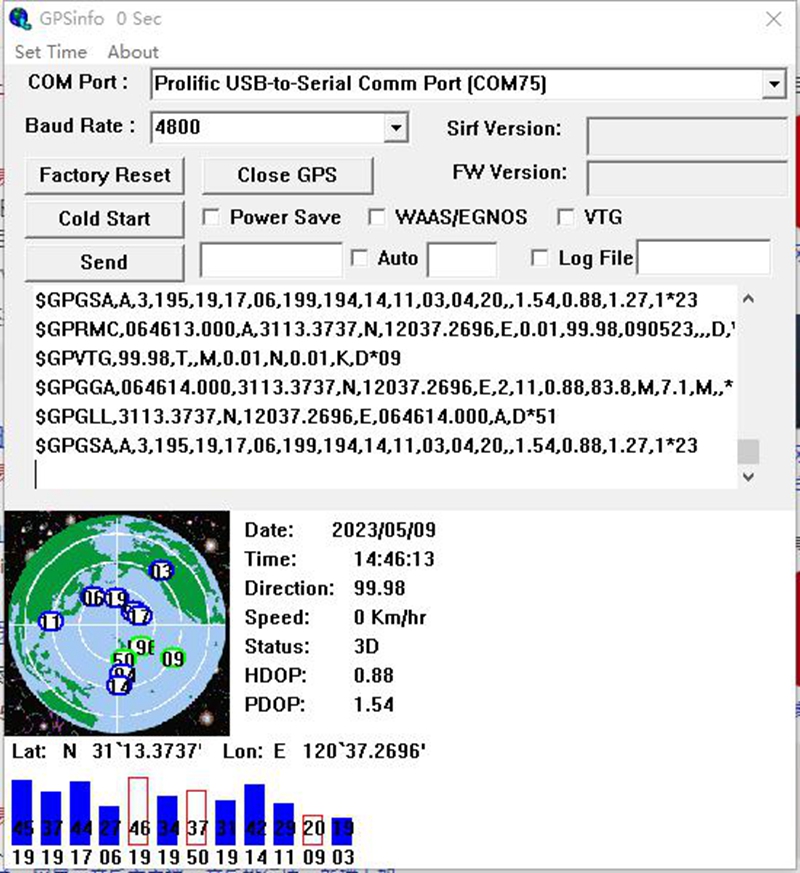This screenshot has height=873, width=800.
Task: Open the COM Port dropdown list
Action: (774, 84)
